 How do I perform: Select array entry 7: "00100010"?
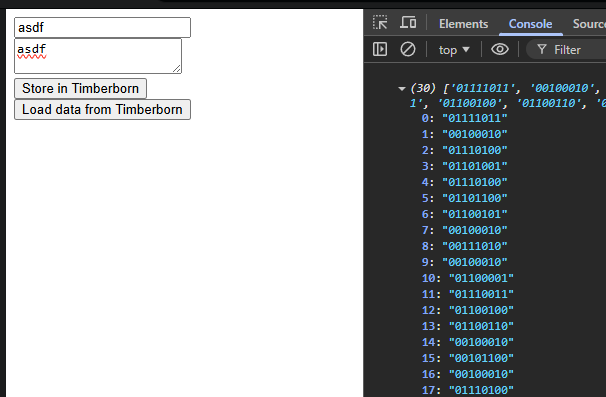pos(465,230)
